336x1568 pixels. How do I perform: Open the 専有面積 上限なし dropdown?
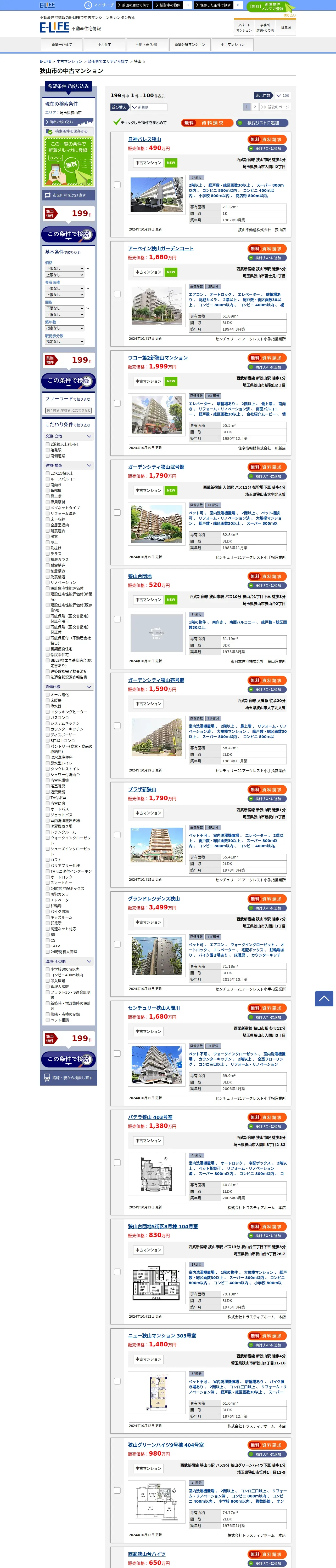coord(65,295)
